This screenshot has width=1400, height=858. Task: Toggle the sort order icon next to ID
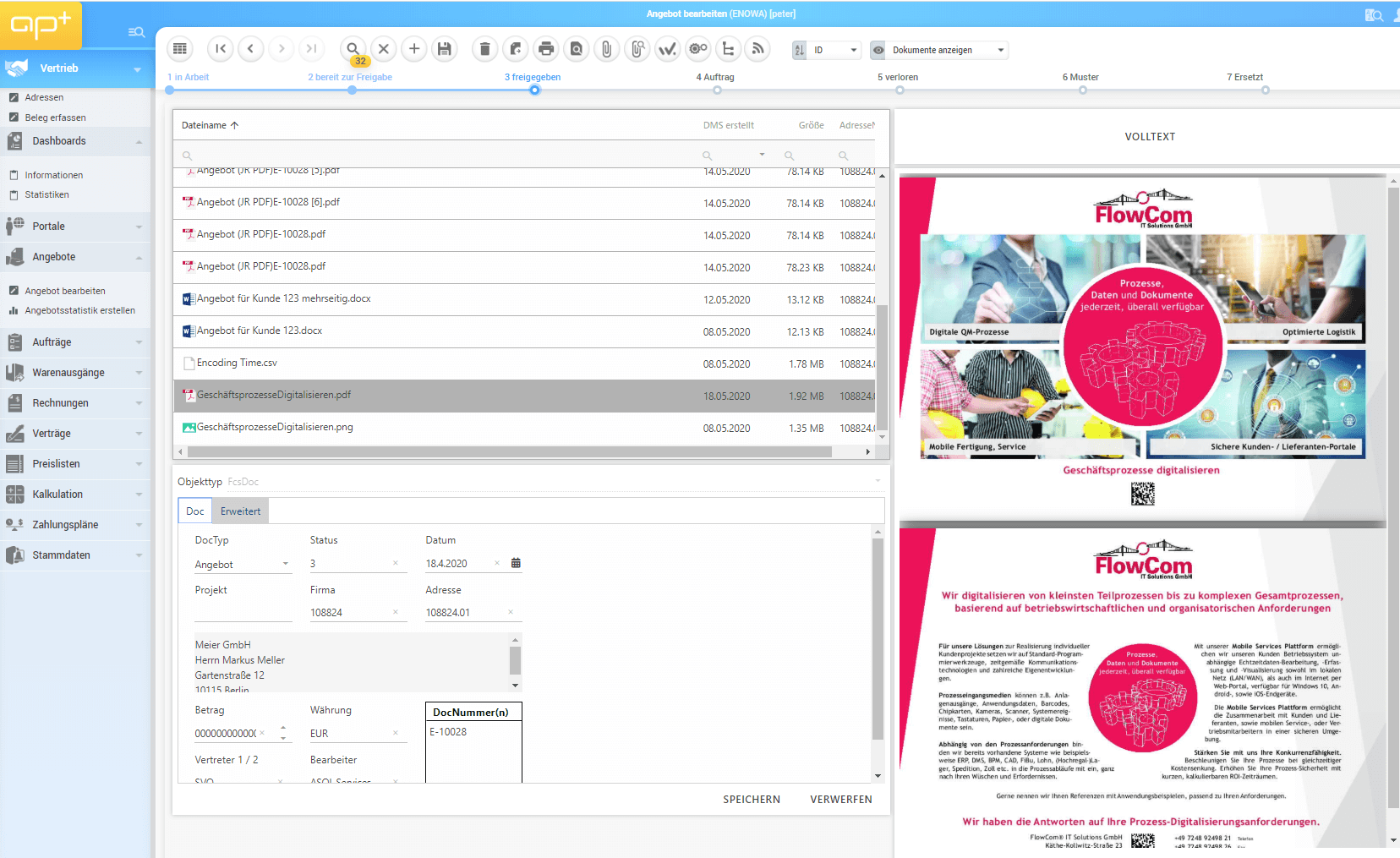(799, 50)
